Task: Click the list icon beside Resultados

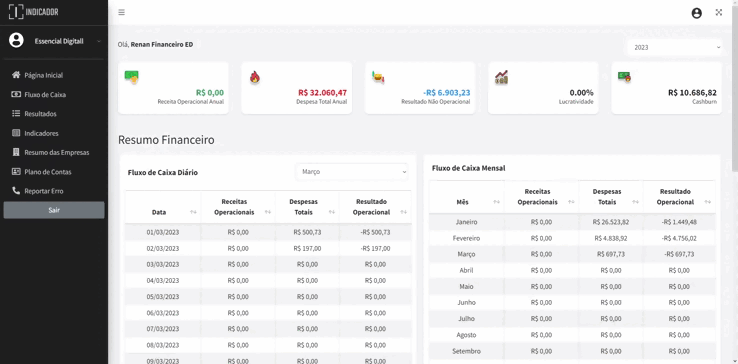Action: pyautogui.click(x=16, y=113)
